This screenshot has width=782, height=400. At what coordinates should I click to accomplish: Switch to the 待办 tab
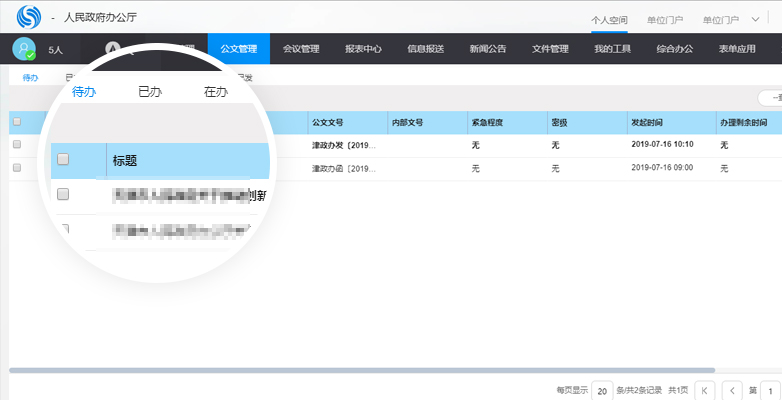[30, 78]
